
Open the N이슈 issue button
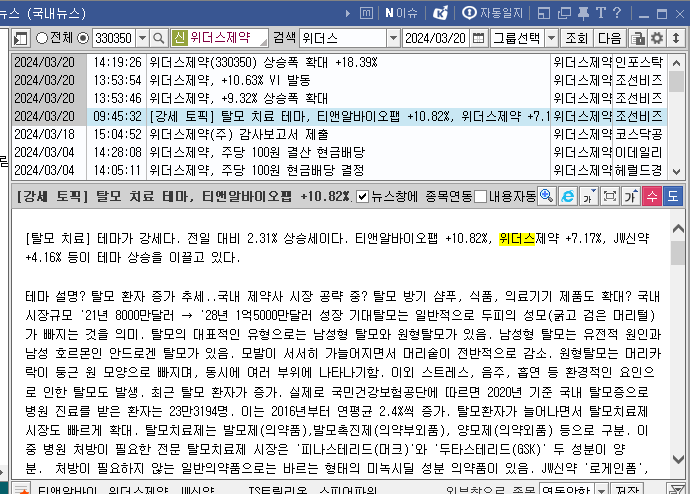(401, 13)
